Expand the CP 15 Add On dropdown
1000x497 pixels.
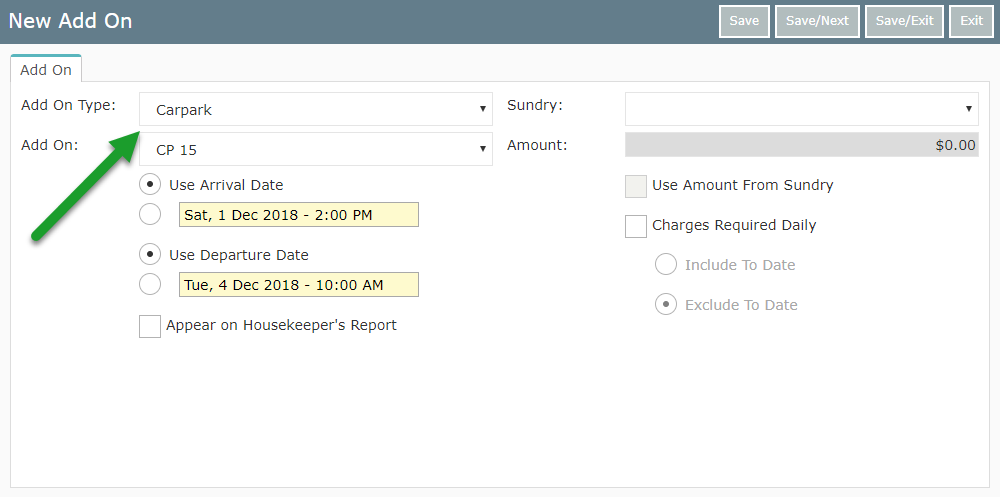click(316, 149)
